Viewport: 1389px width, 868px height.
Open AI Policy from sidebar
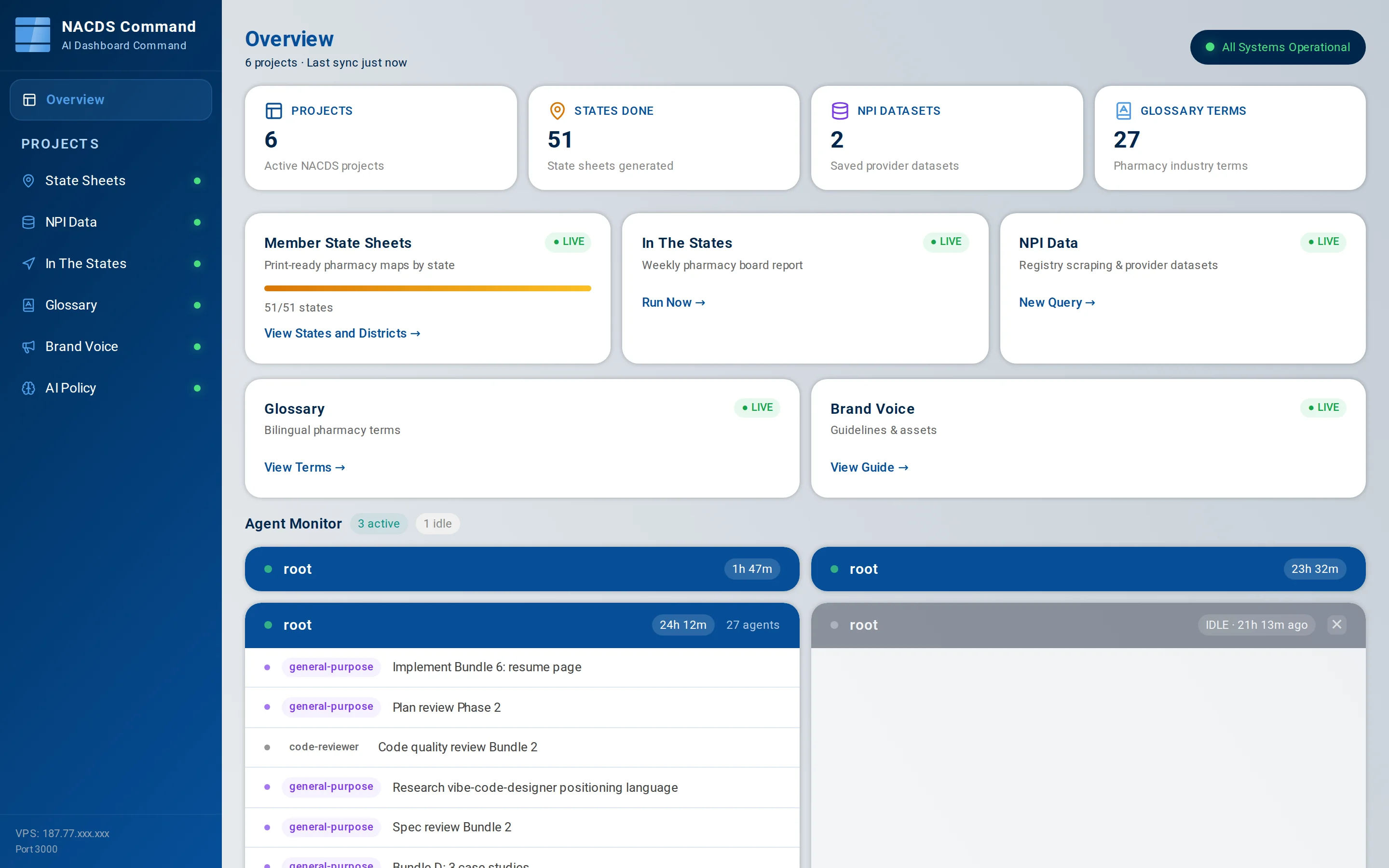(111, 388)
